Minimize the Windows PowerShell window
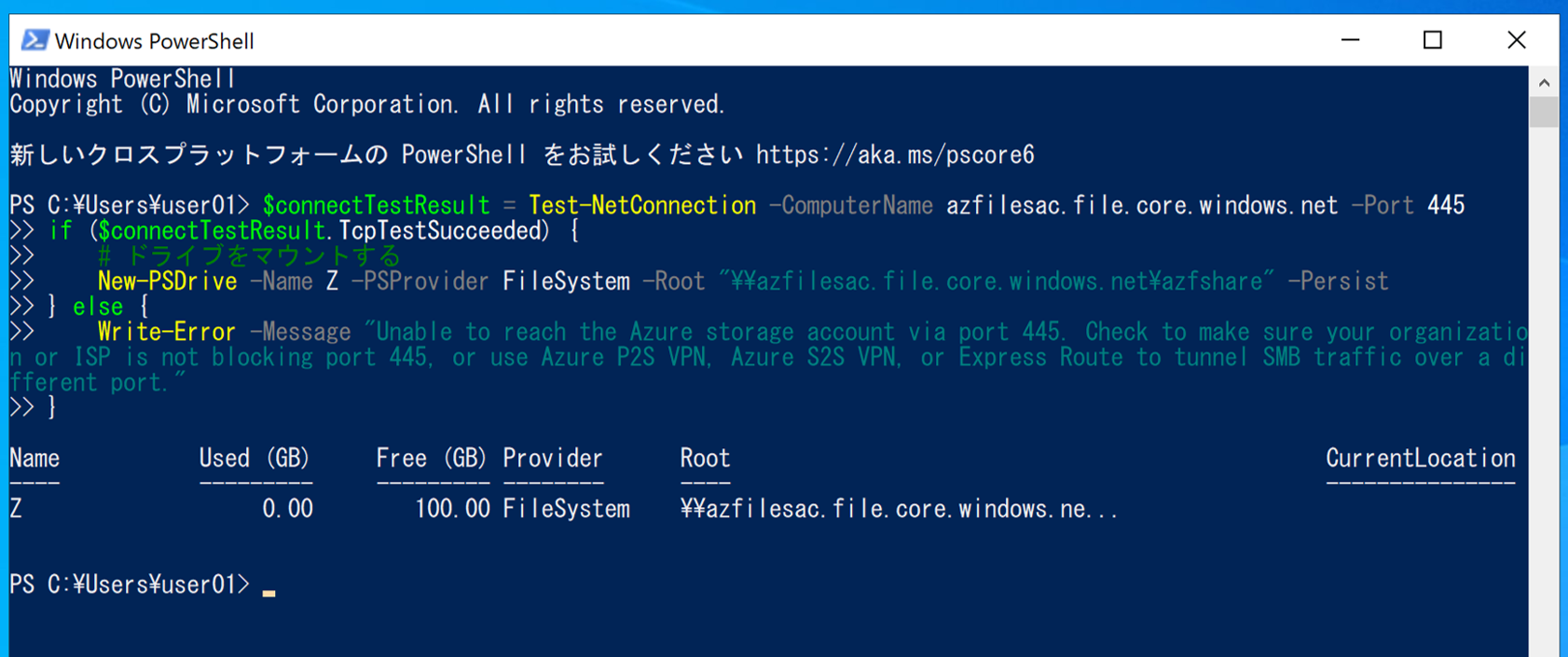The image size is (1568, 657). (1350, 40)
